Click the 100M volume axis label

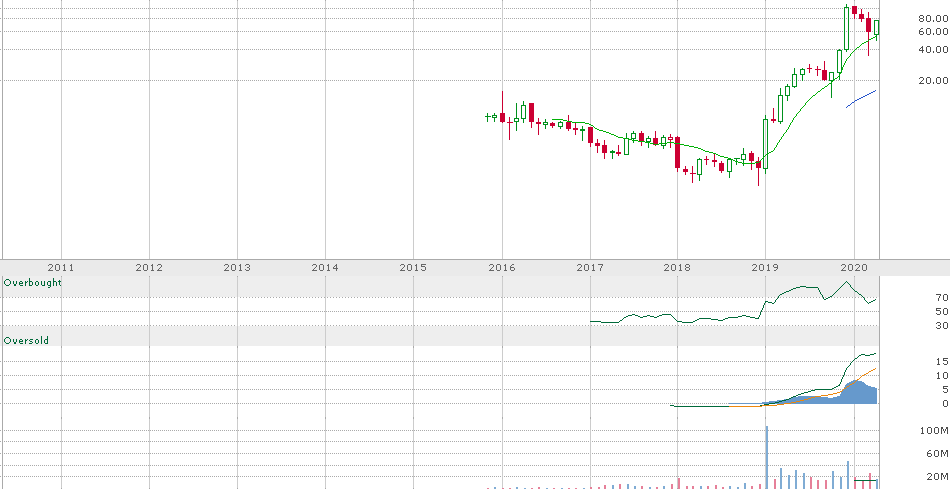(x=934, y=430)
